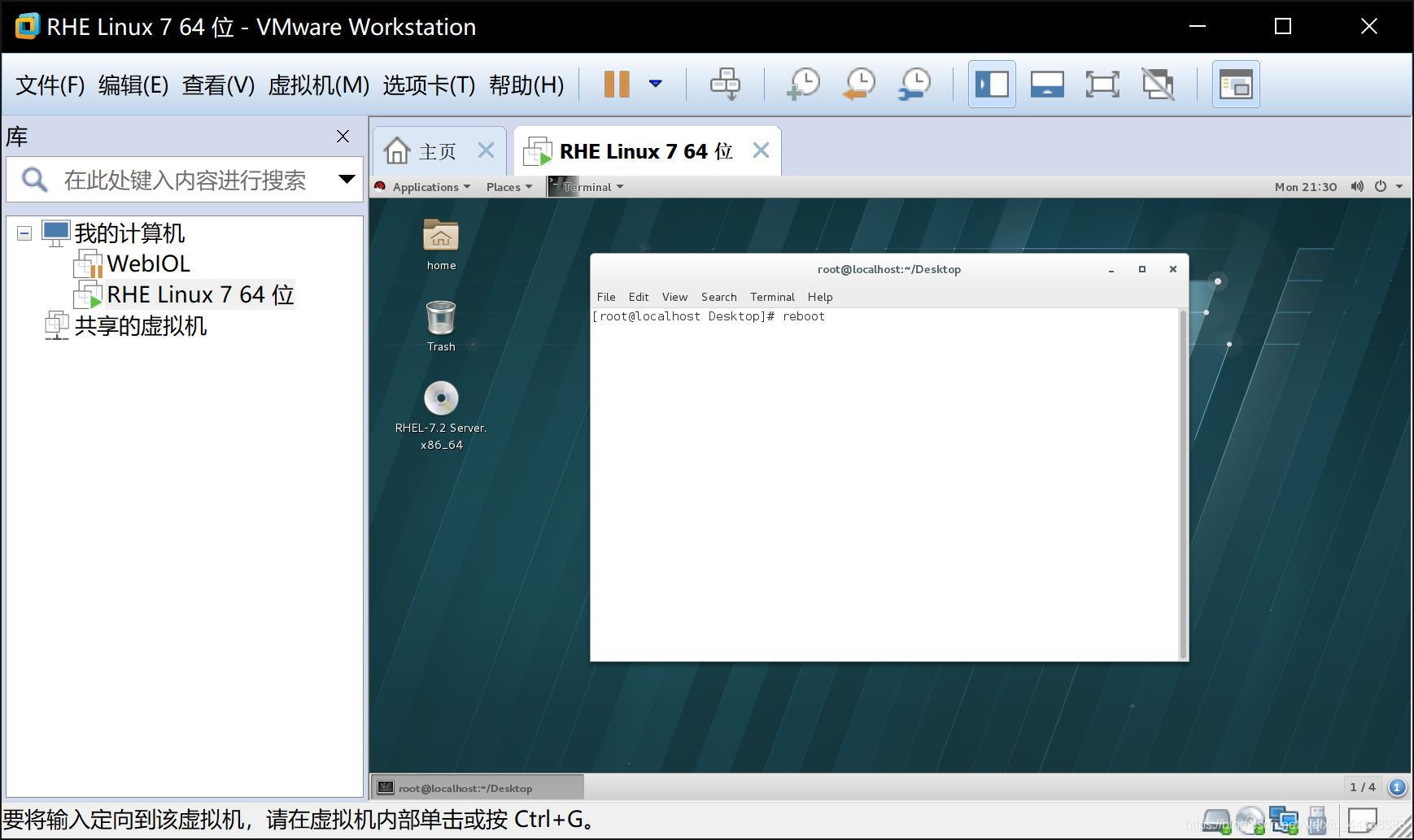This screenshot has width=1414, height=840.
Task: Close the 库 library panel
Action: point(343,137)
